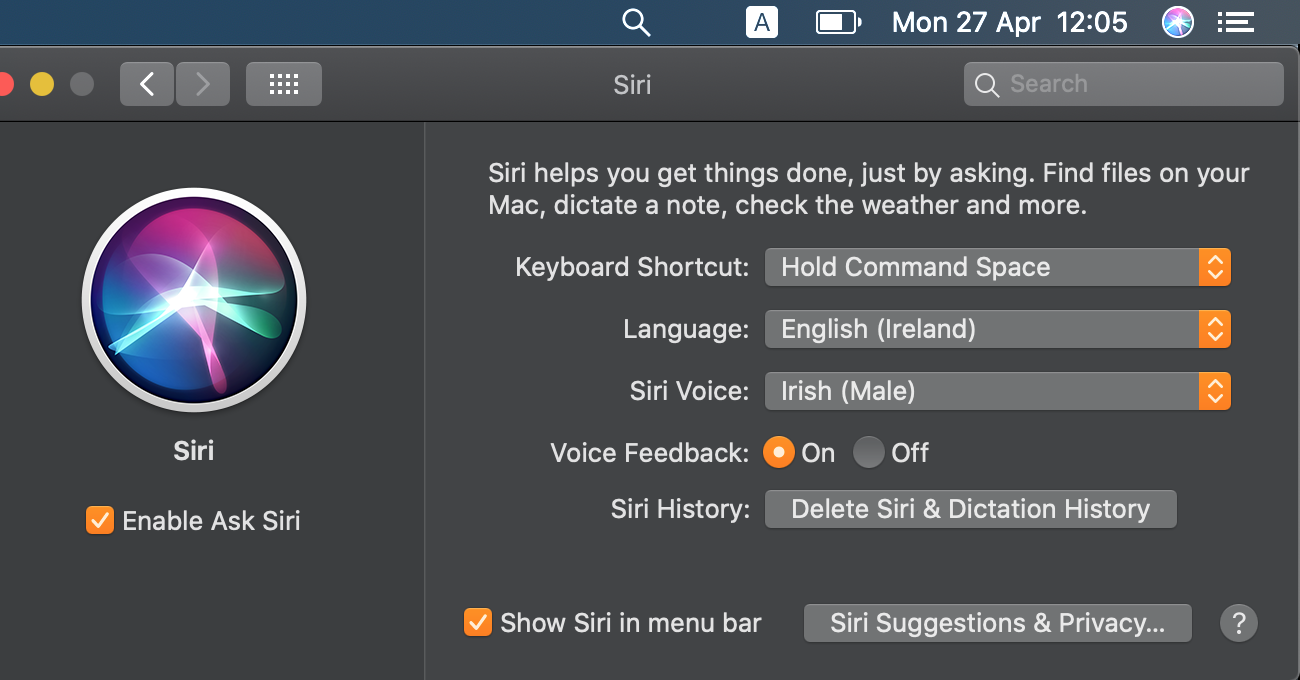
Task: Focus the Search field in toolbar
Action: (1123, 84)
